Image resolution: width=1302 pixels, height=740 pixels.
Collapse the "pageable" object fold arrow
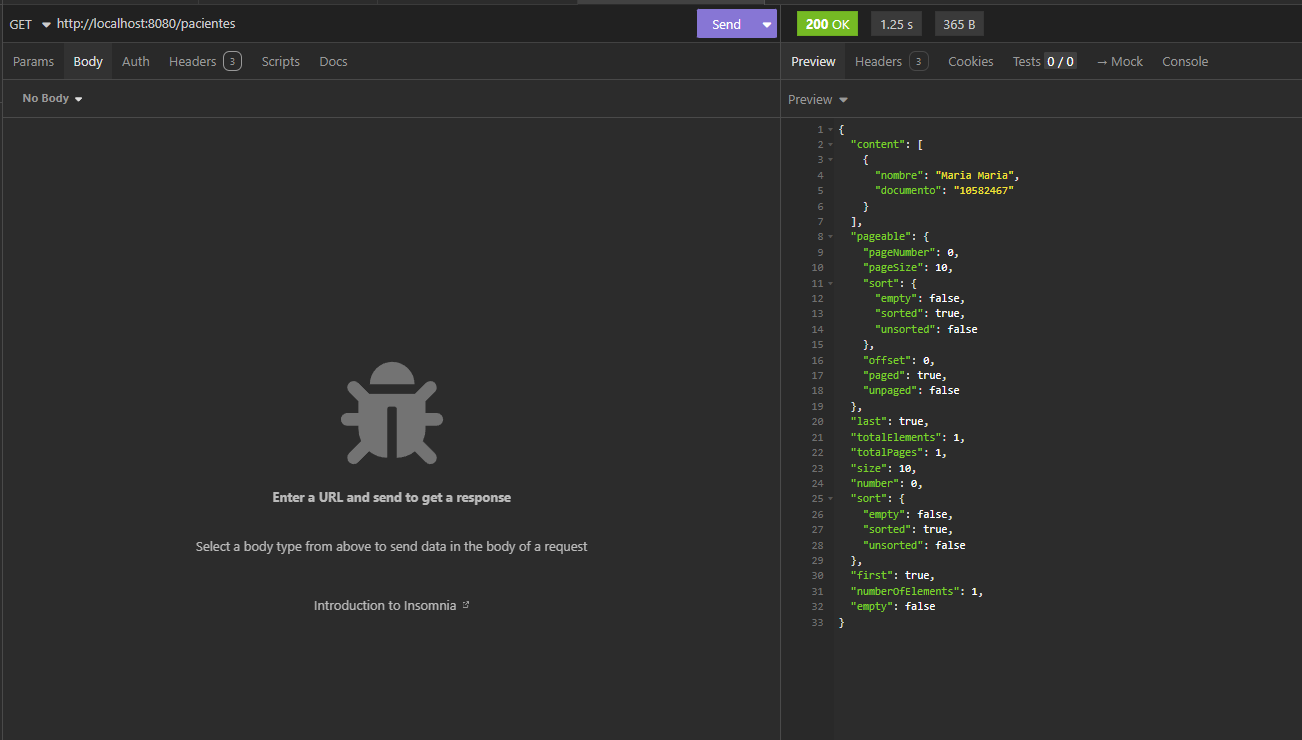pos(830,237)
